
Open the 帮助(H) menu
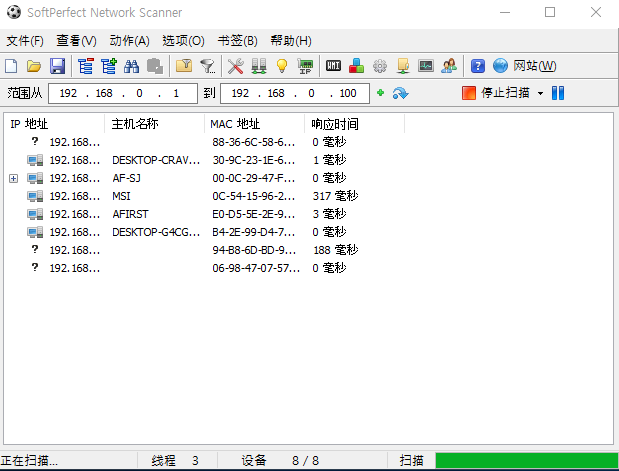coord(291,41)
